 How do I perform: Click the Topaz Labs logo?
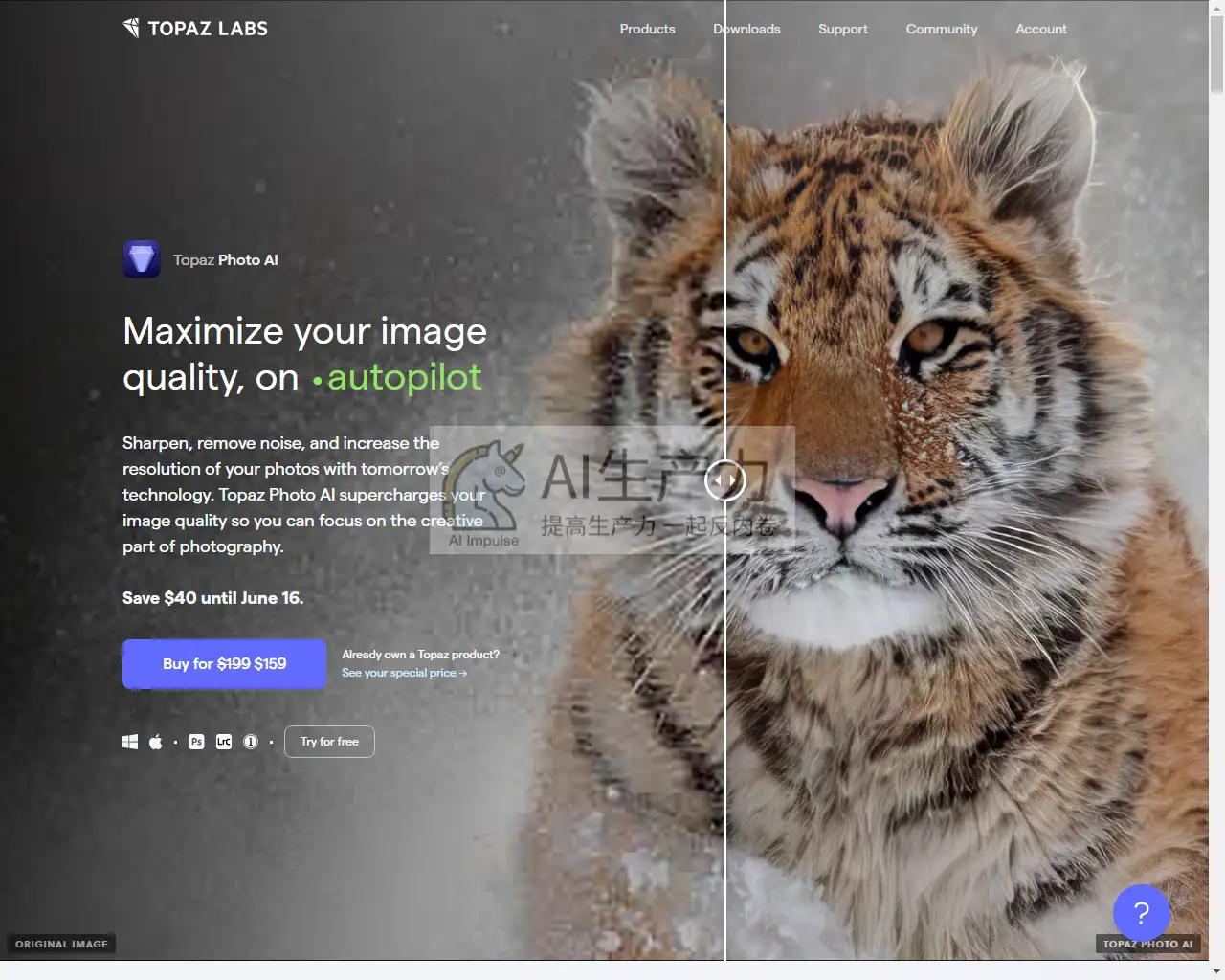[195, 29]
